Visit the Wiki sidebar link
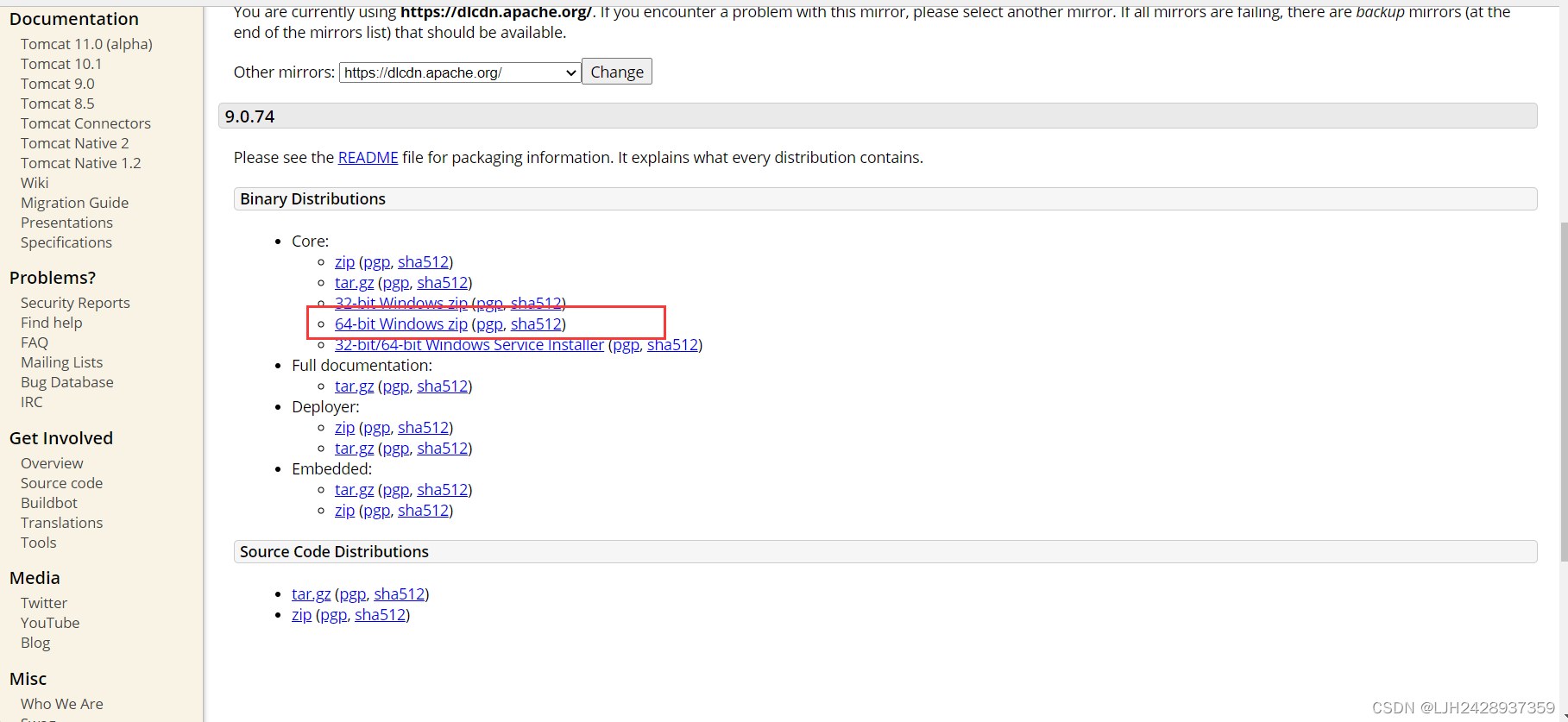The height and width of the screenshot is (722, 1568). coord(35,183)
